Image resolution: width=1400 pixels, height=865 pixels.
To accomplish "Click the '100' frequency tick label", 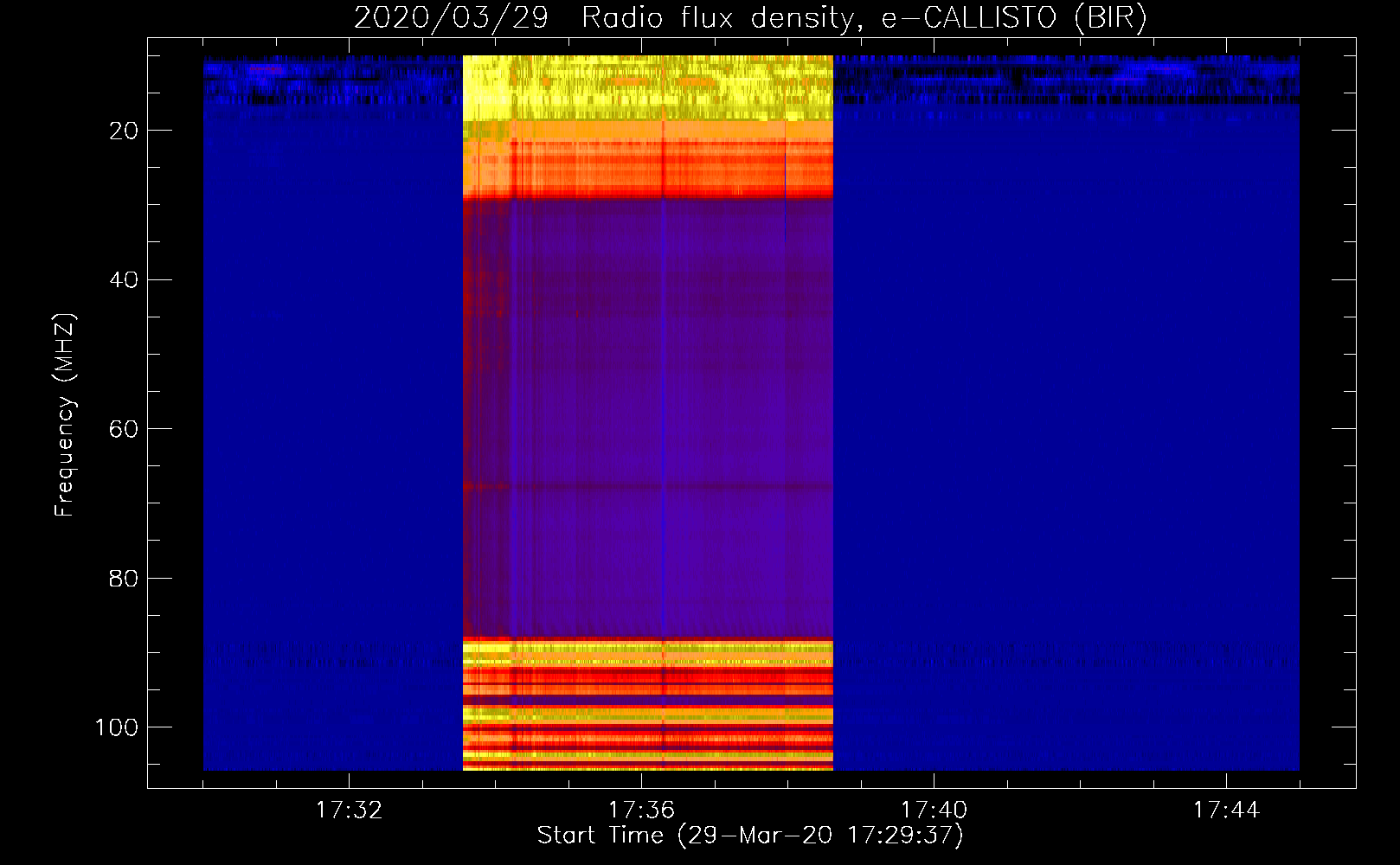I will tap(117, 727).
